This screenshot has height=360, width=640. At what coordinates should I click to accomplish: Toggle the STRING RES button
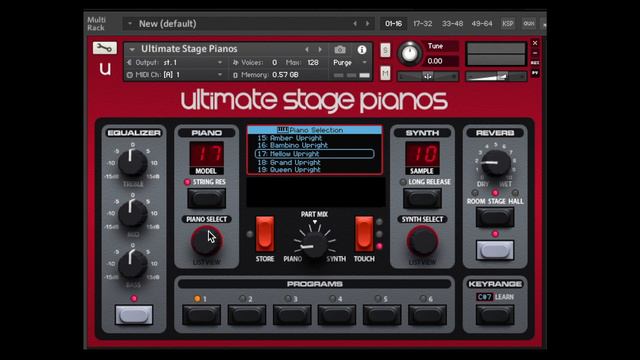(x=207, y=198)
